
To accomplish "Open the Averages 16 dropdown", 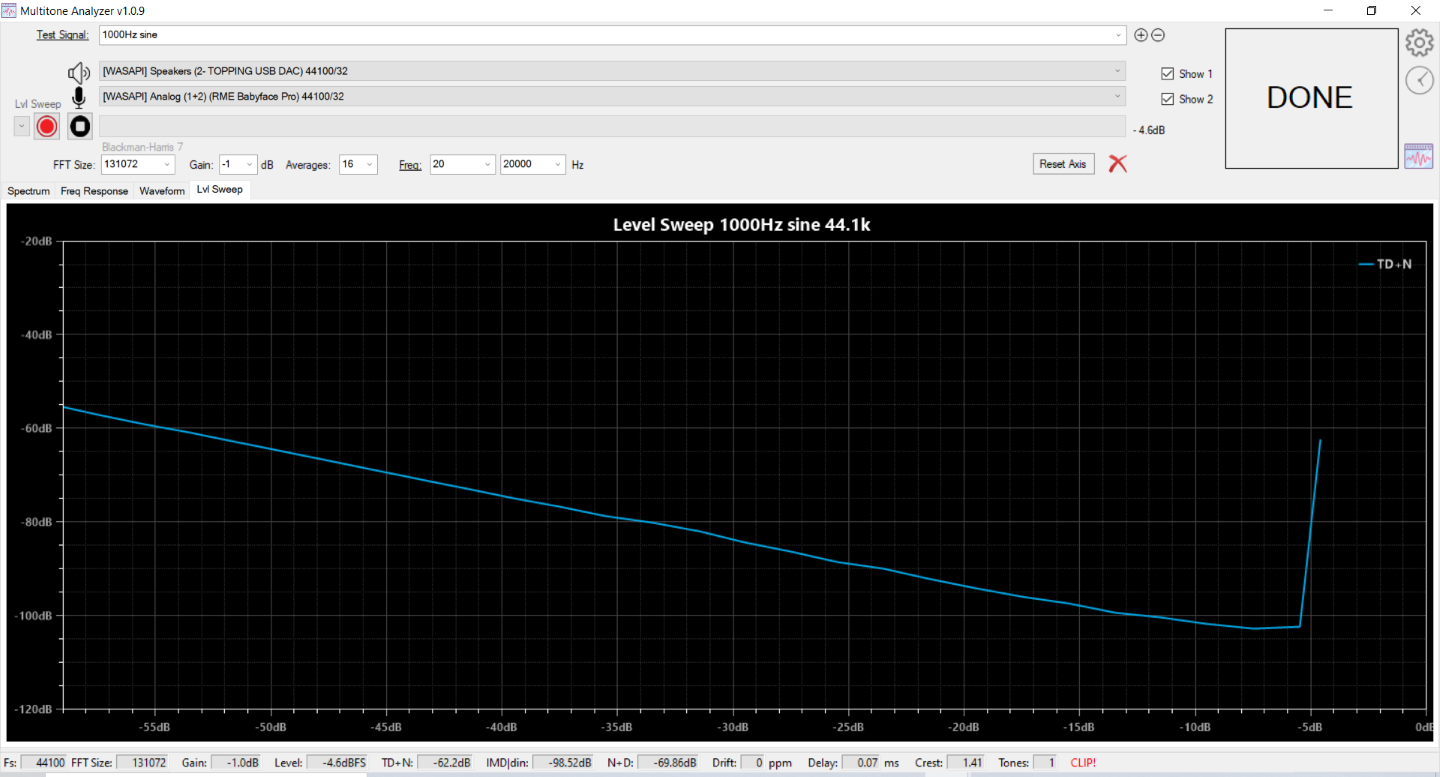I will click(x=369, y=164).
